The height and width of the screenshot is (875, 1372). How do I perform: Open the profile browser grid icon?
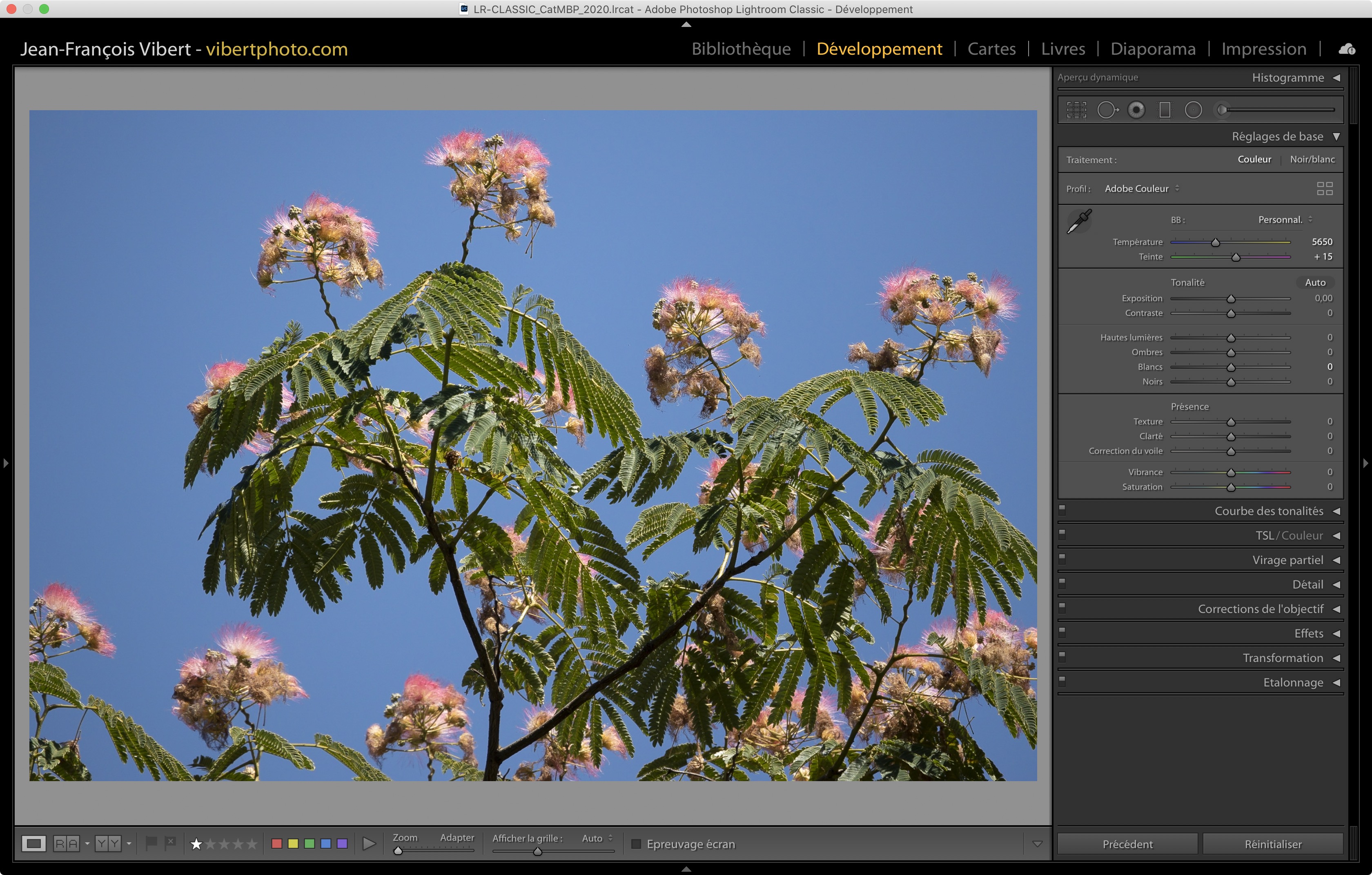click(1324, 189)
